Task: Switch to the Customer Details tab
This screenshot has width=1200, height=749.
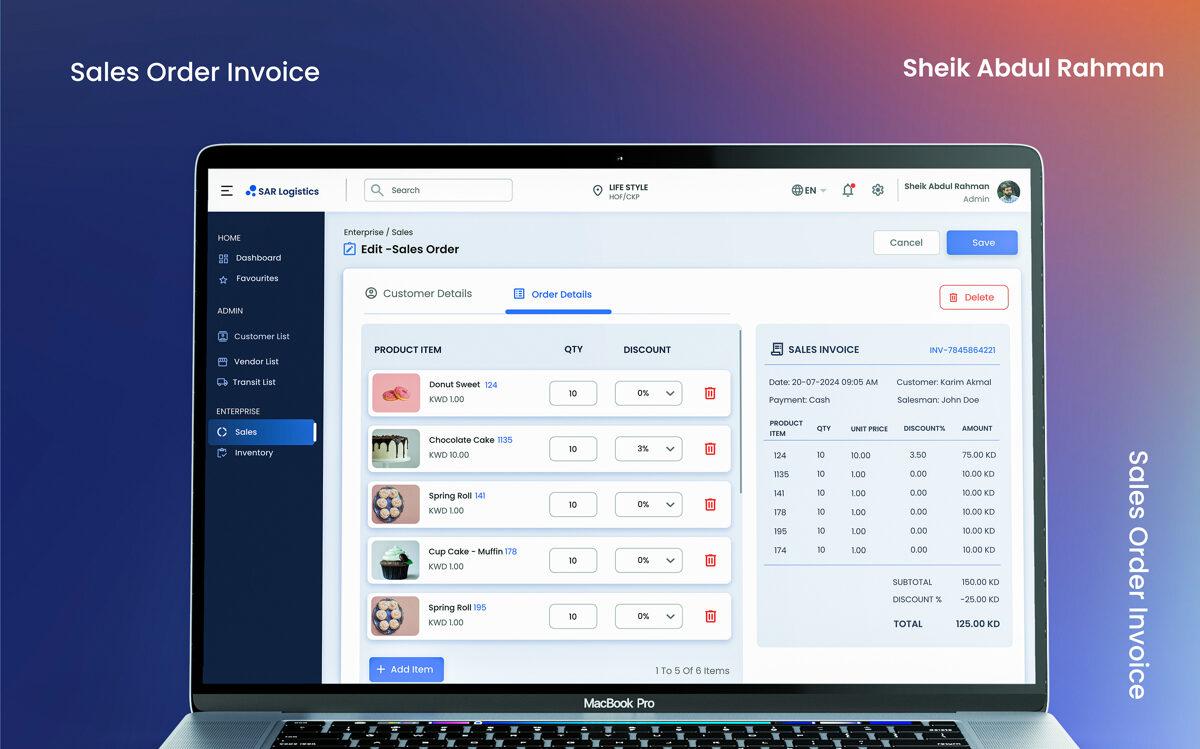Action: point(418,294)
